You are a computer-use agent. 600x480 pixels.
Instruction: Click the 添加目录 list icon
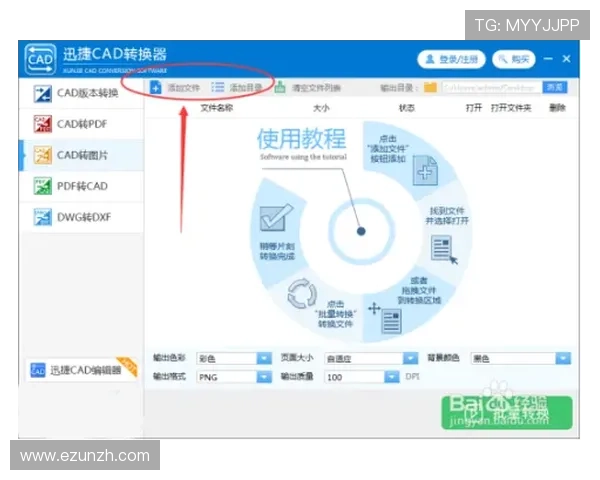218,87
